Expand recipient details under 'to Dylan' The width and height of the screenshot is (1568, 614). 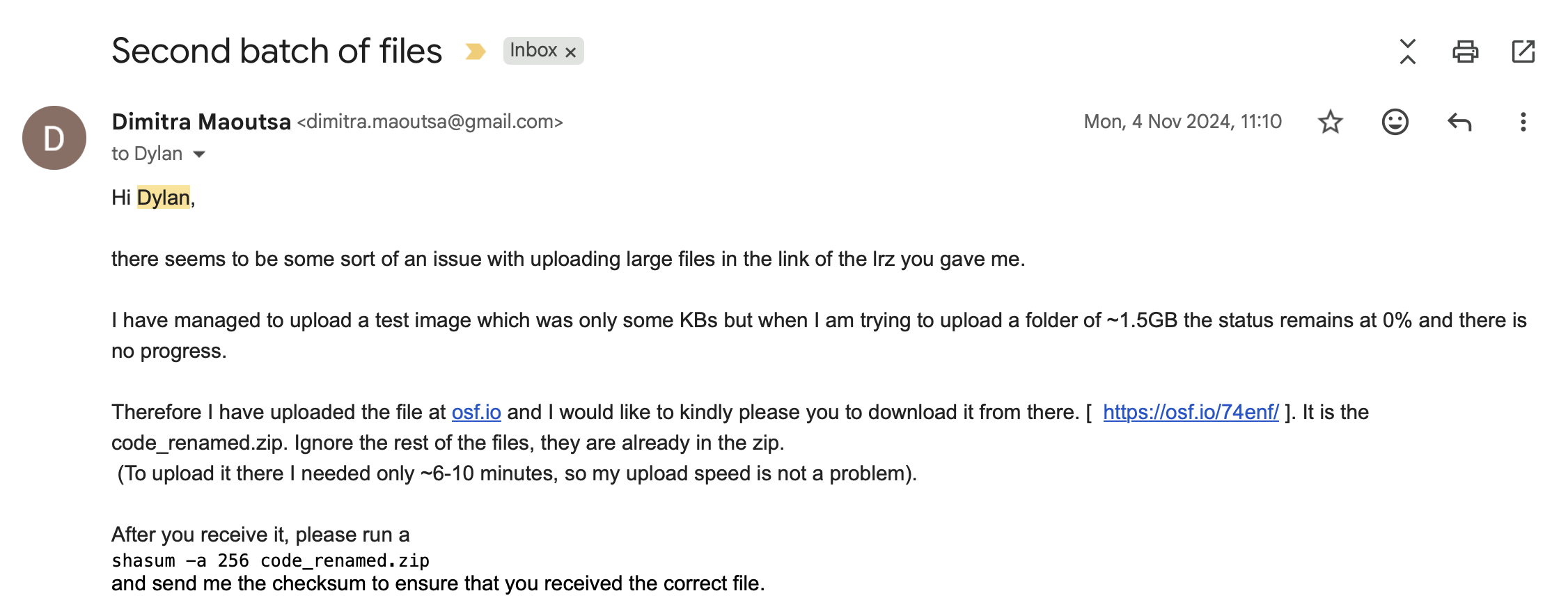(x=200, y=154)
